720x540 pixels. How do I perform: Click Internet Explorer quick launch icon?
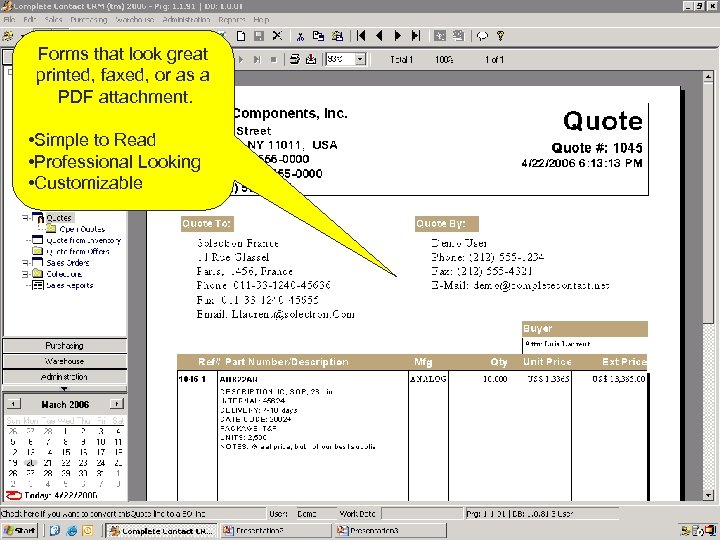click(71, 531)
